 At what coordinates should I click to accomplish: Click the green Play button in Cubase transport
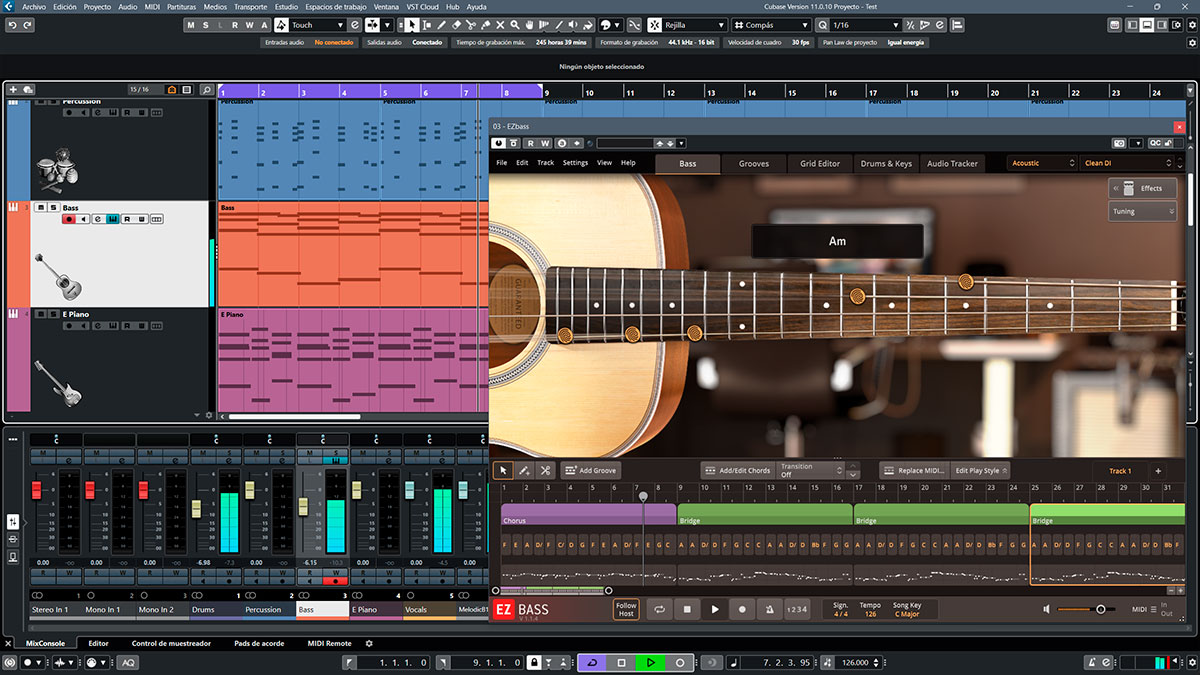[650, 662]
